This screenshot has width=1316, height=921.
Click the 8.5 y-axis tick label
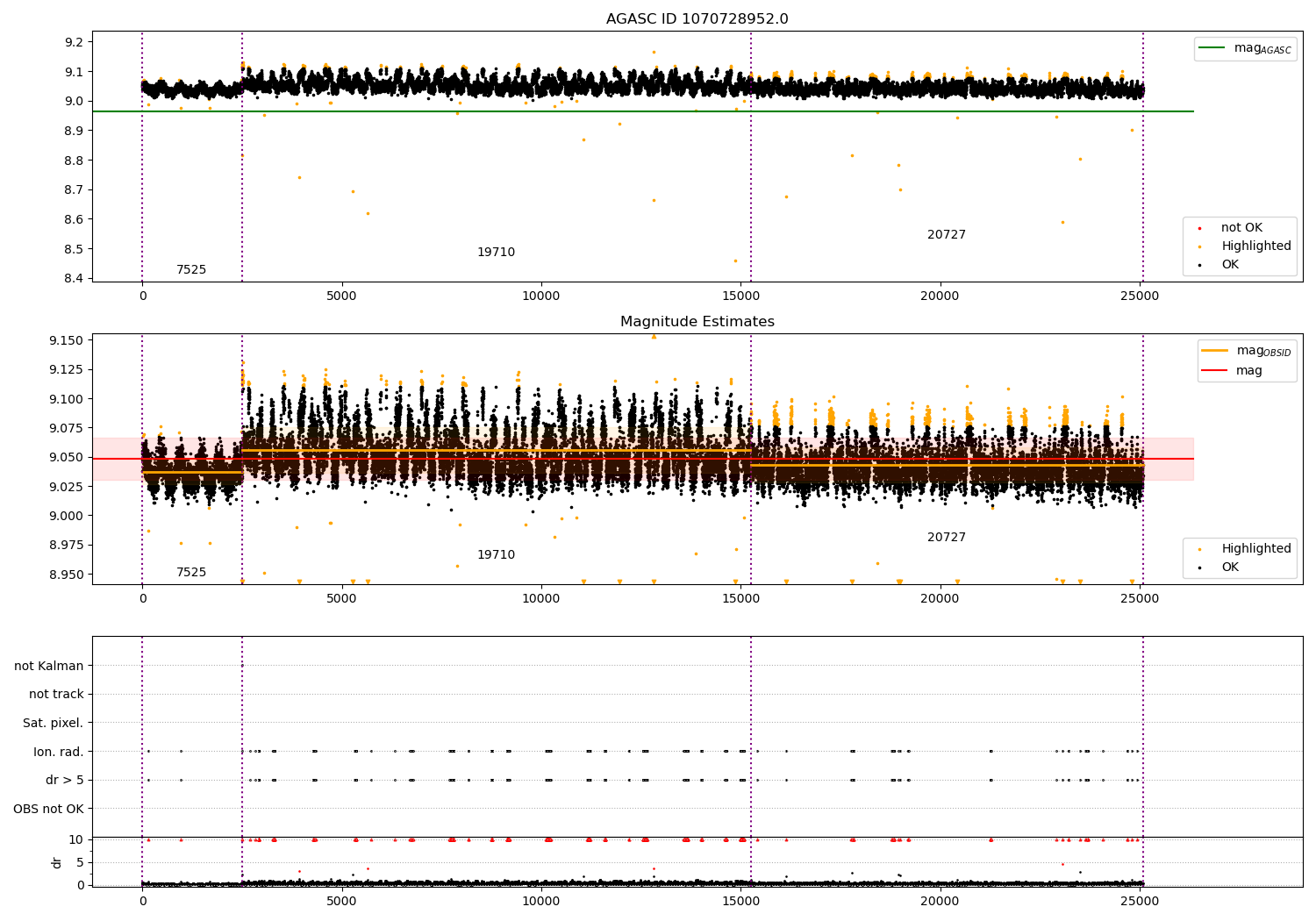coord(75,249)
